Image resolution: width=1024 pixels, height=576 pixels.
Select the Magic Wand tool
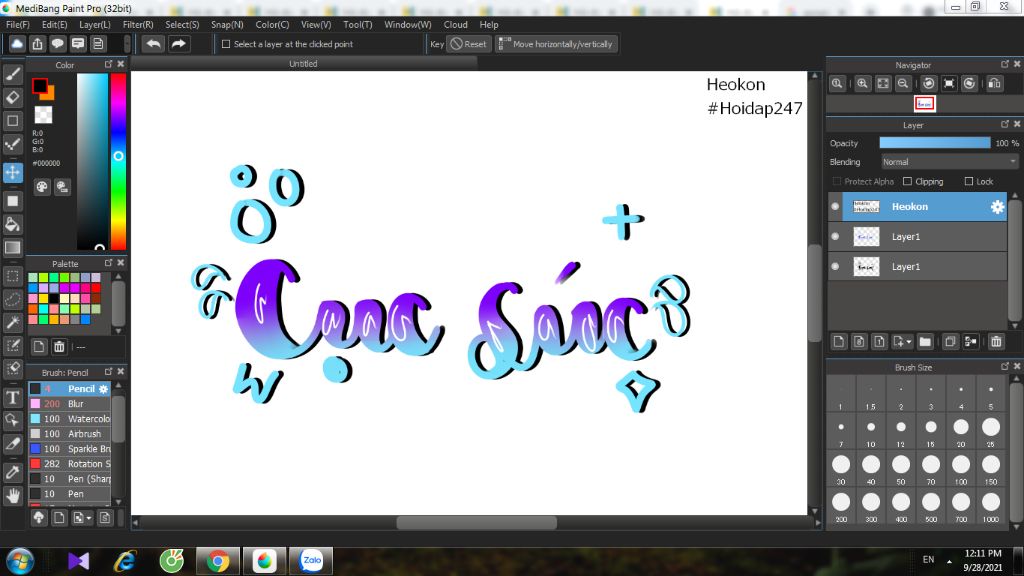tap(12, 323)
